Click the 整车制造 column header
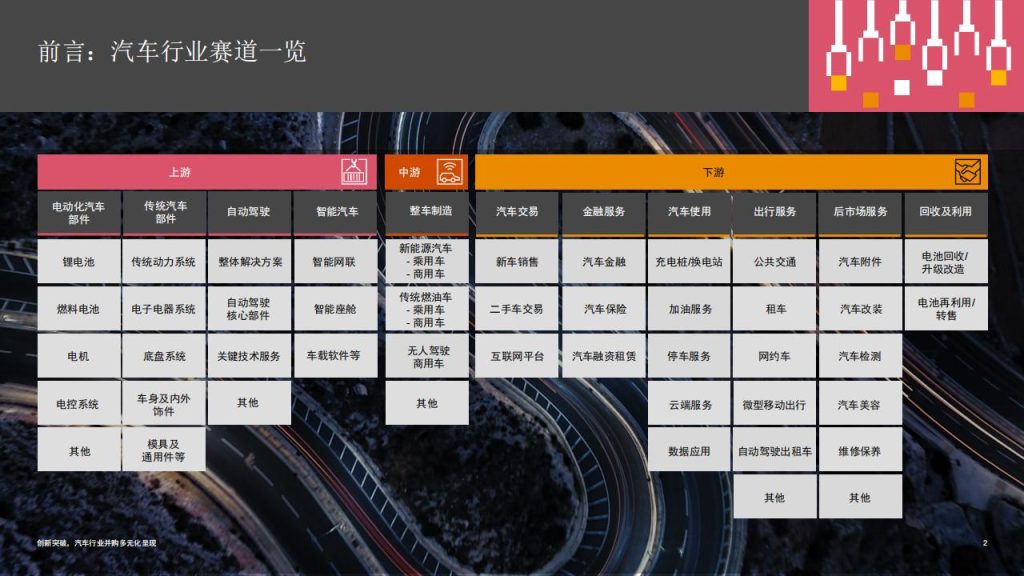This screenshot has width=1024, height=576. [427, 213]
